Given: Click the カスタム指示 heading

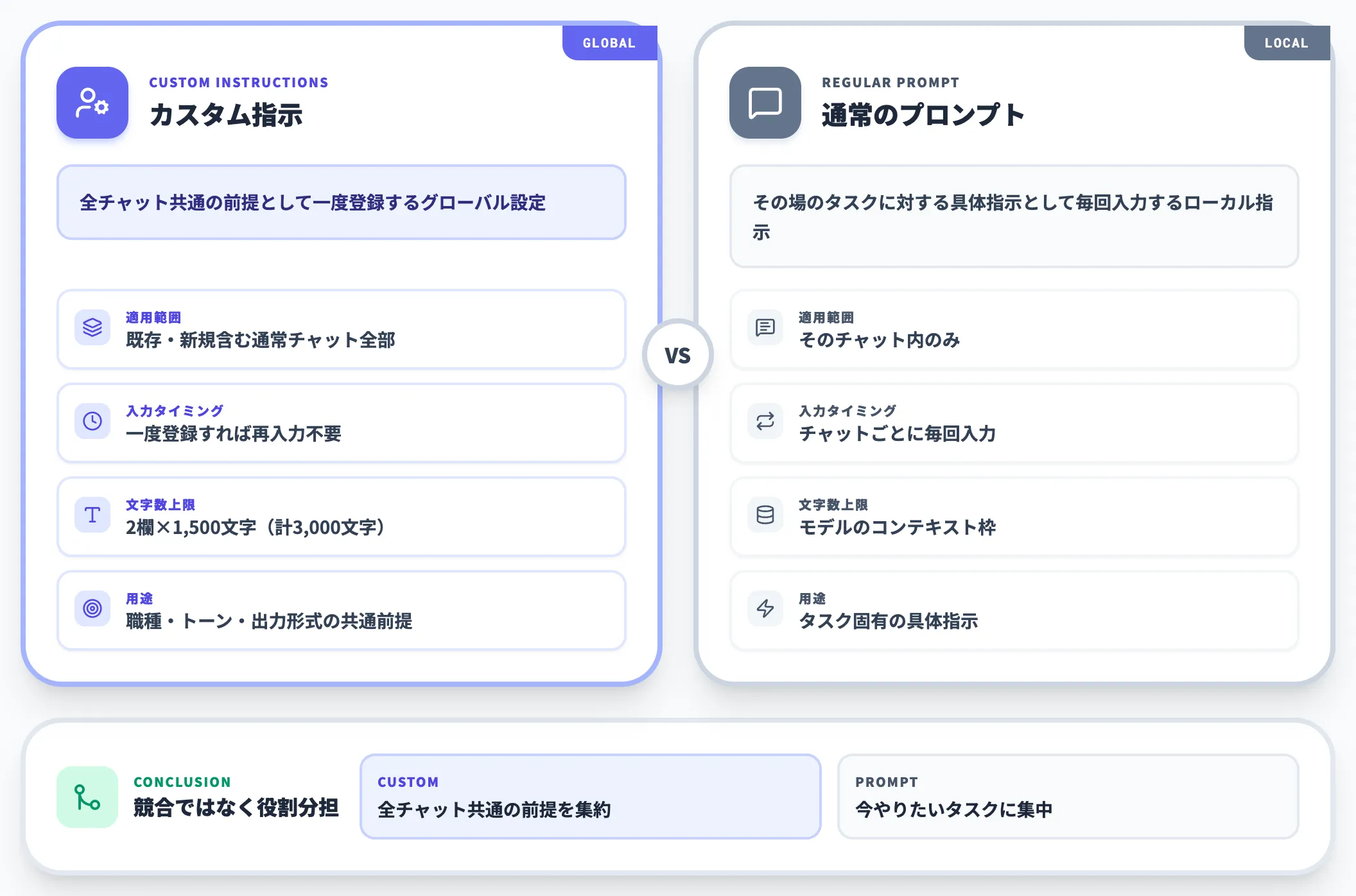Looking at the screenshot, I should point(226,116).
